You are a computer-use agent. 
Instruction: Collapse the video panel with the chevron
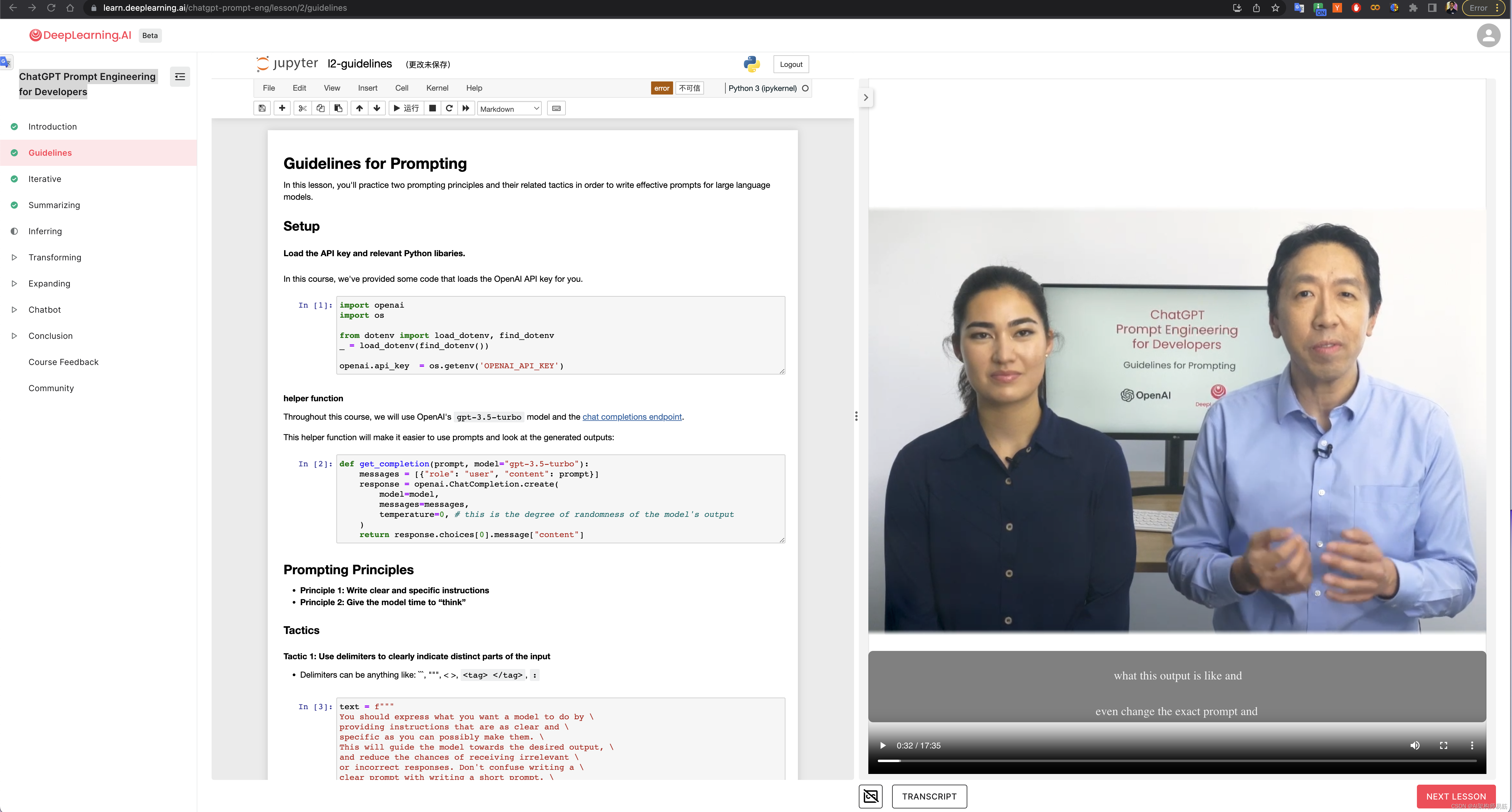tap(866, 97)
